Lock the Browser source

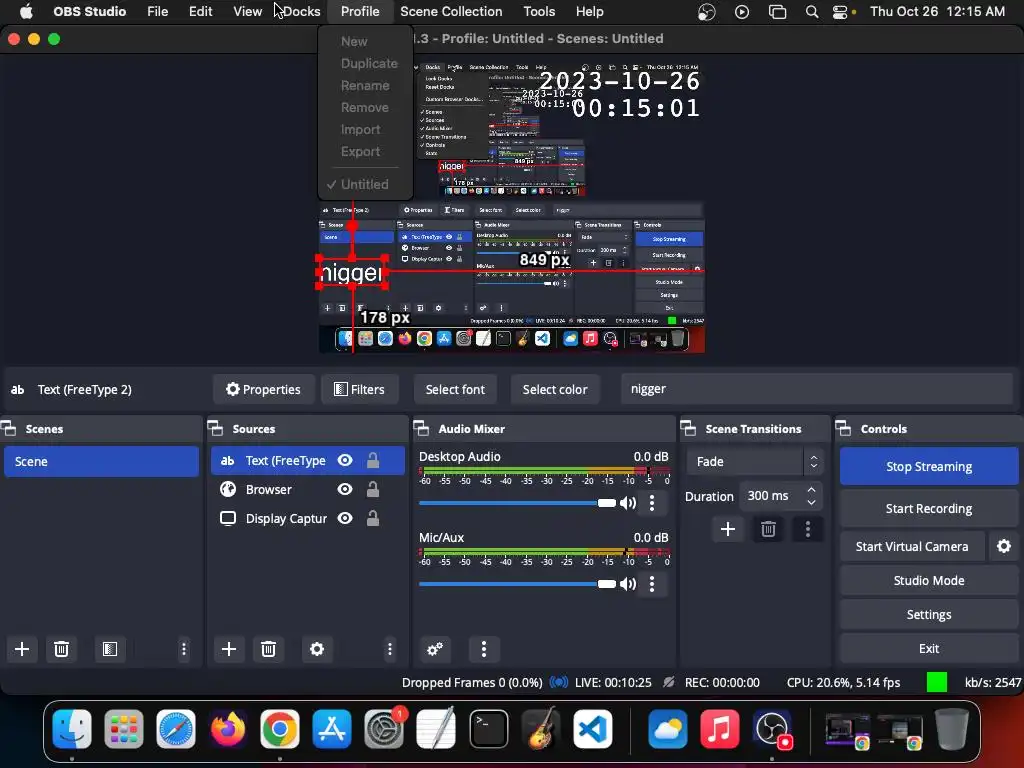coord(373,489)
